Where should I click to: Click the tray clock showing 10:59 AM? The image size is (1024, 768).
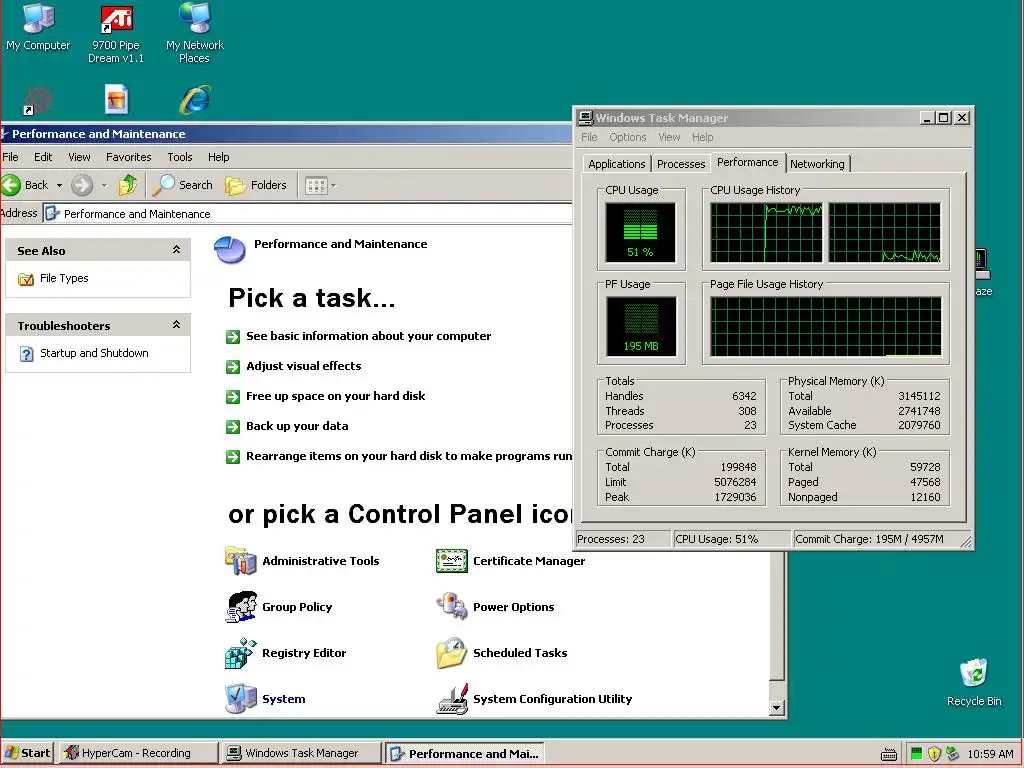[x=990, y=754]
